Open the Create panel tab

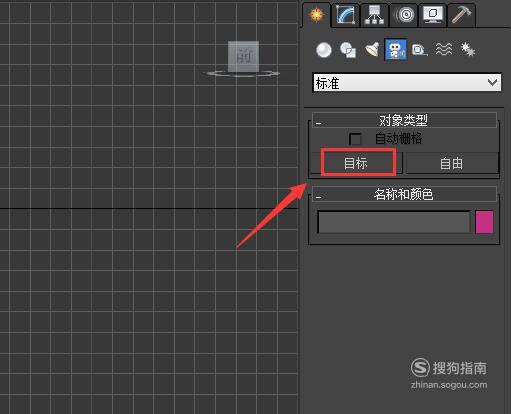(317, 15)
